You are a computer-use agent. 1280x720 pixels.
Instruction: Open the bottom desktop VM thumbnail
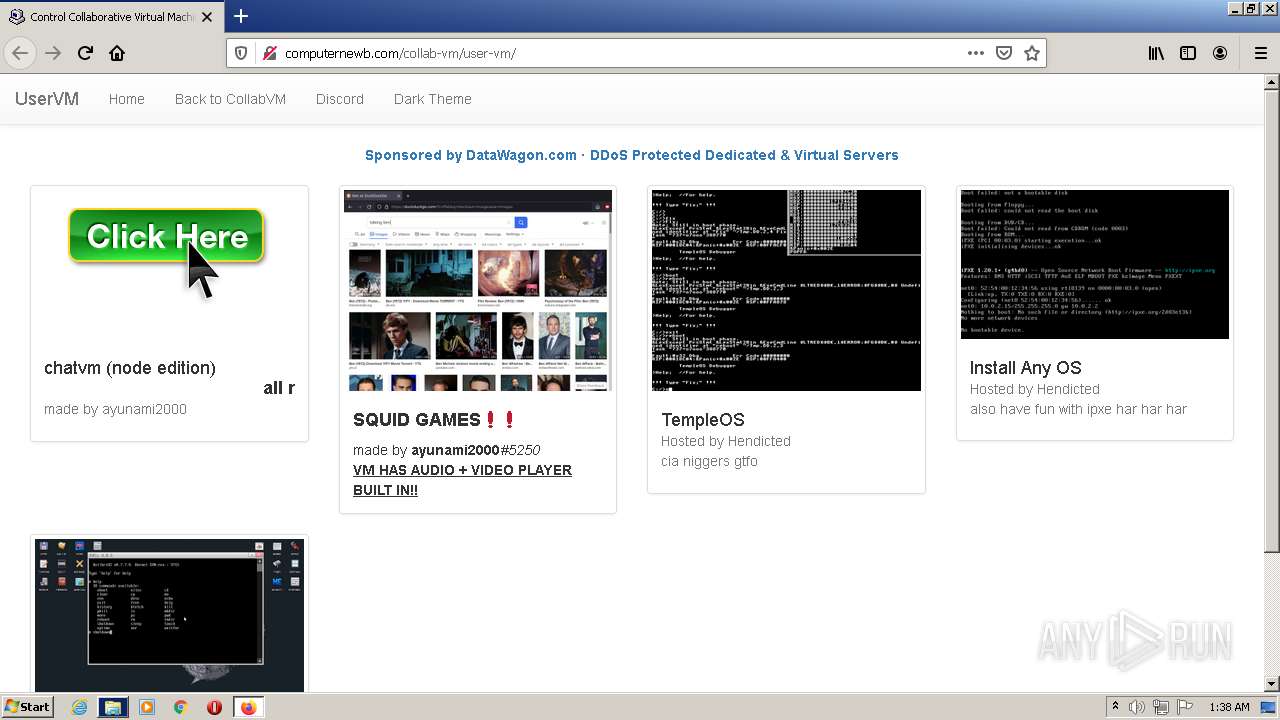(169, 615)
